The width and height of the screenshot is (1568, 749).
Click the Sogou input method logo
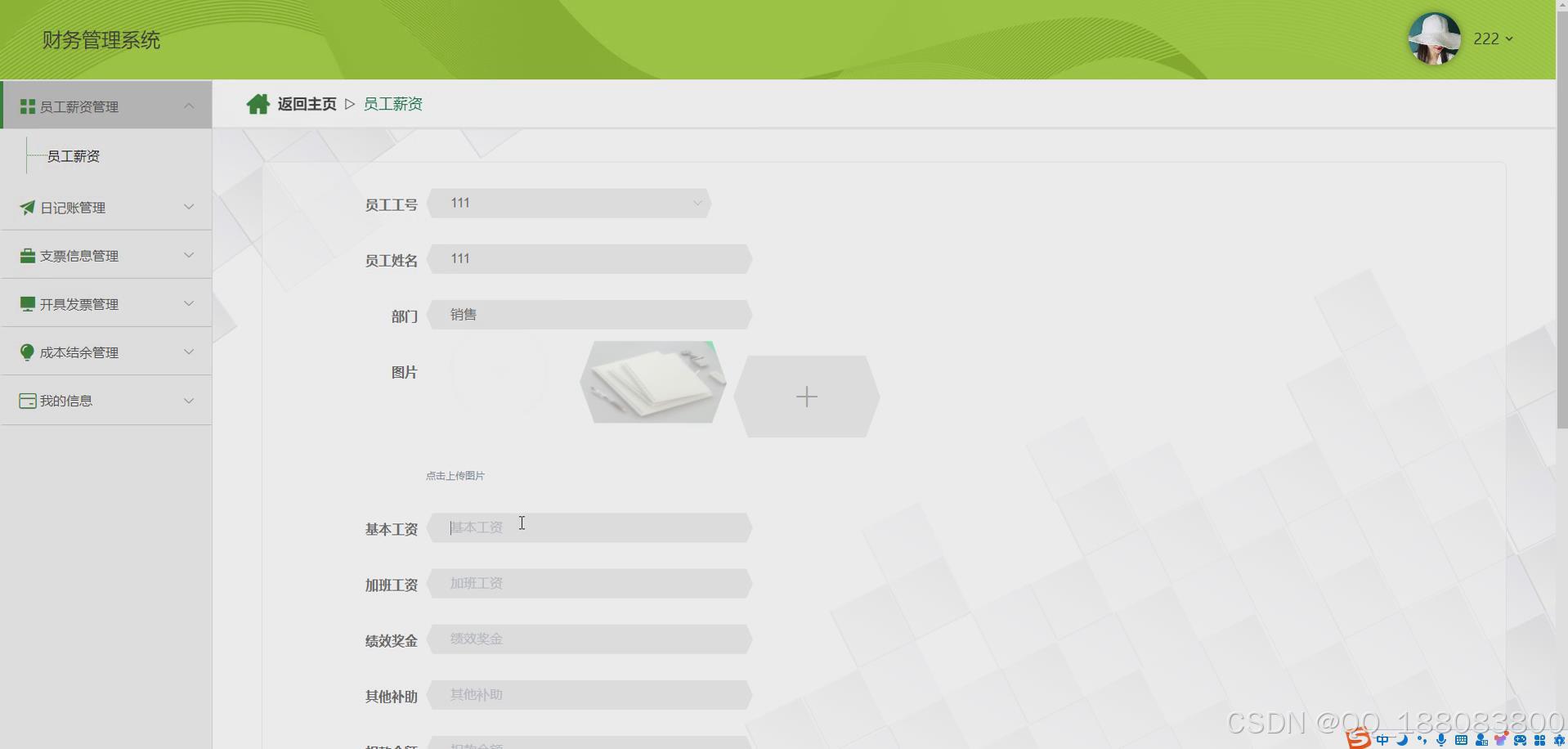click(1360, 739)
